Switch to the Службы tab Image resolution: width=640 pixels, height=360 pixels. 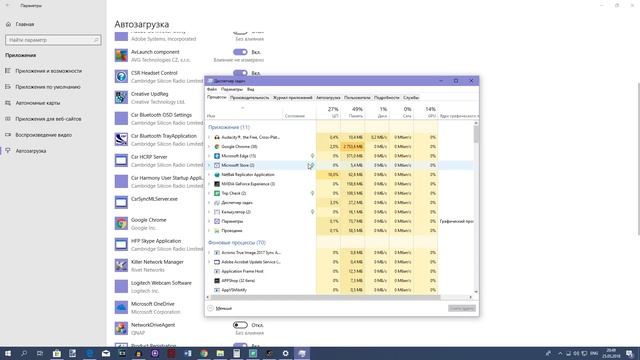(411, 98)
